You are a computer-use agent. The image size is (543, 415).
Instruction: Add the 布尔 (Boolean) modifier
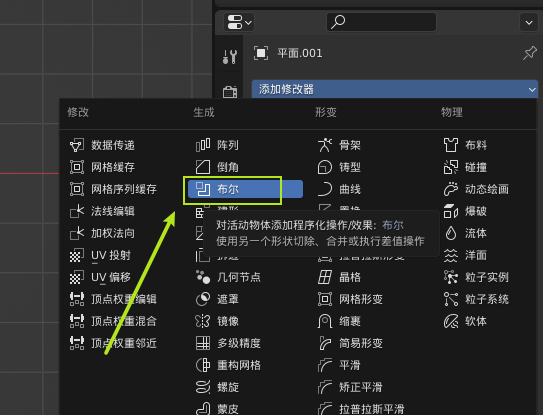(x=245, y=189)
